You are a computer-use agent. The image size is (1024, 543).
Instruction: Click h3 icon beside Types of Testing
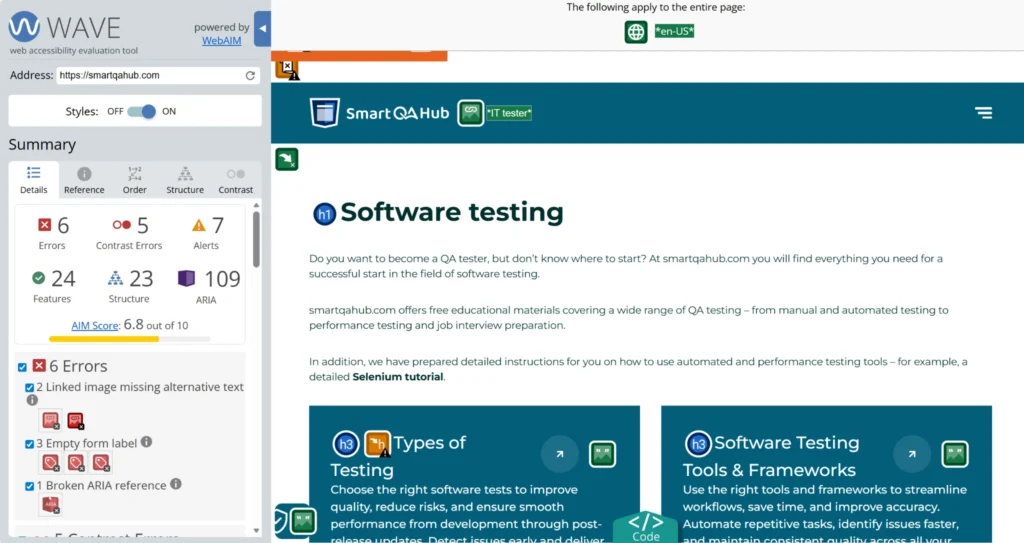346,444
